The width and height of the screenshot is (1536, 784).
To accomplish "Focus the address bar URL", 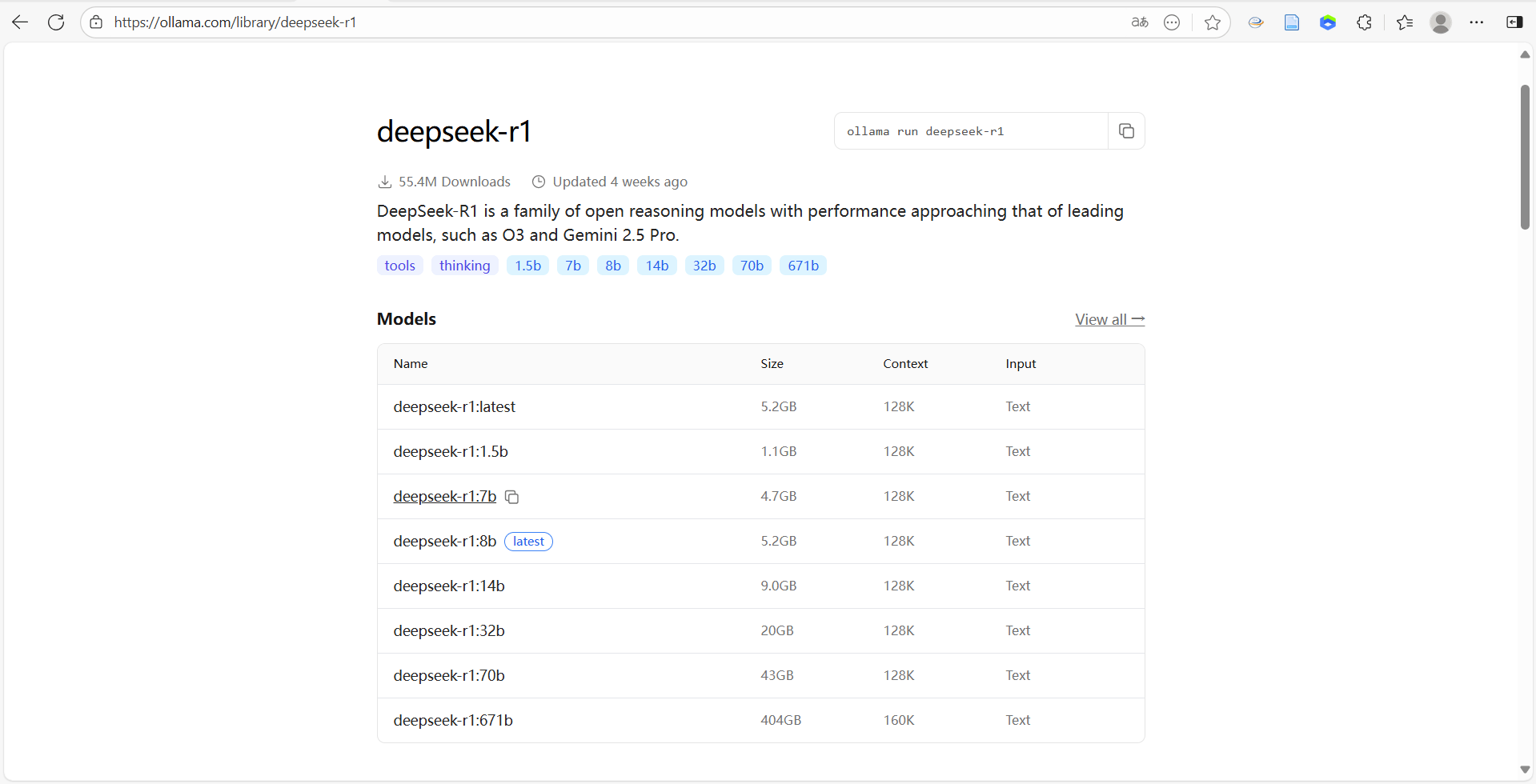I will click(235, 22).
